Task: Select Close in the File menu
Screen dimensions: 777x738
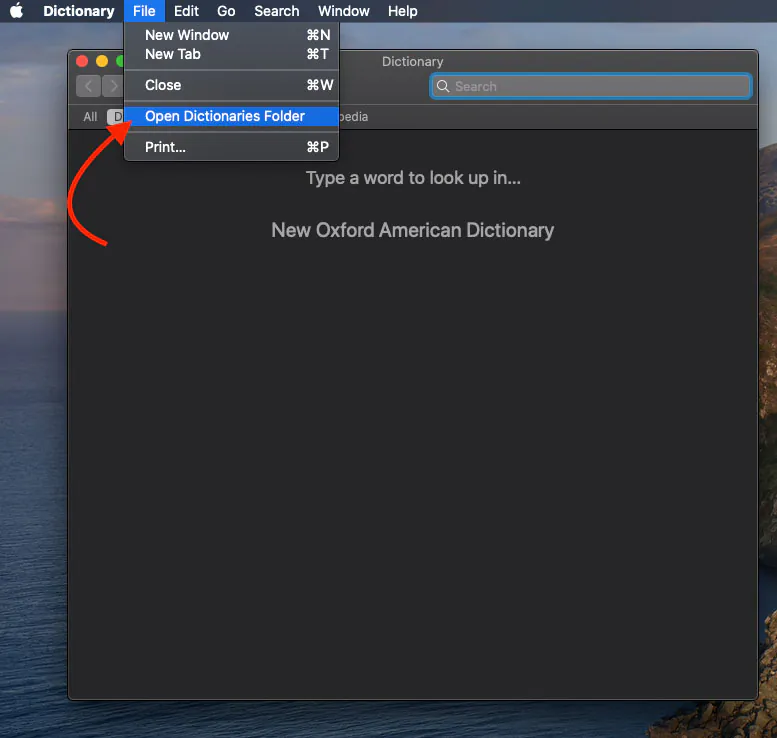Action: (x=163, y=85)
